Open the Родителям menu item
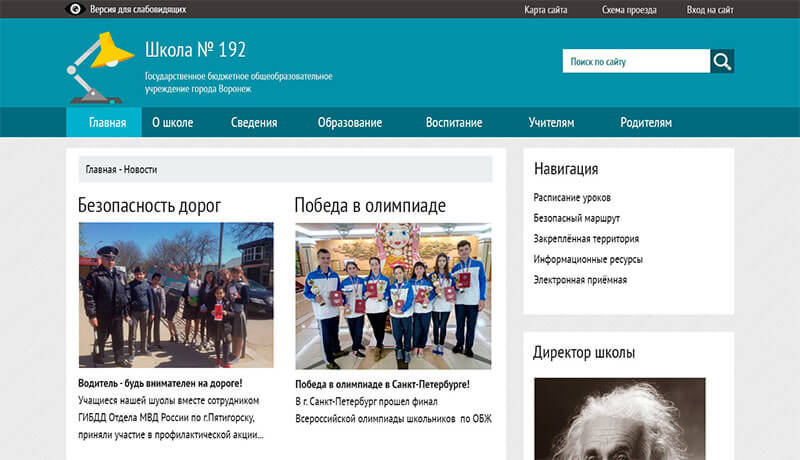800x460 pixels. click(x=645, y=123)
